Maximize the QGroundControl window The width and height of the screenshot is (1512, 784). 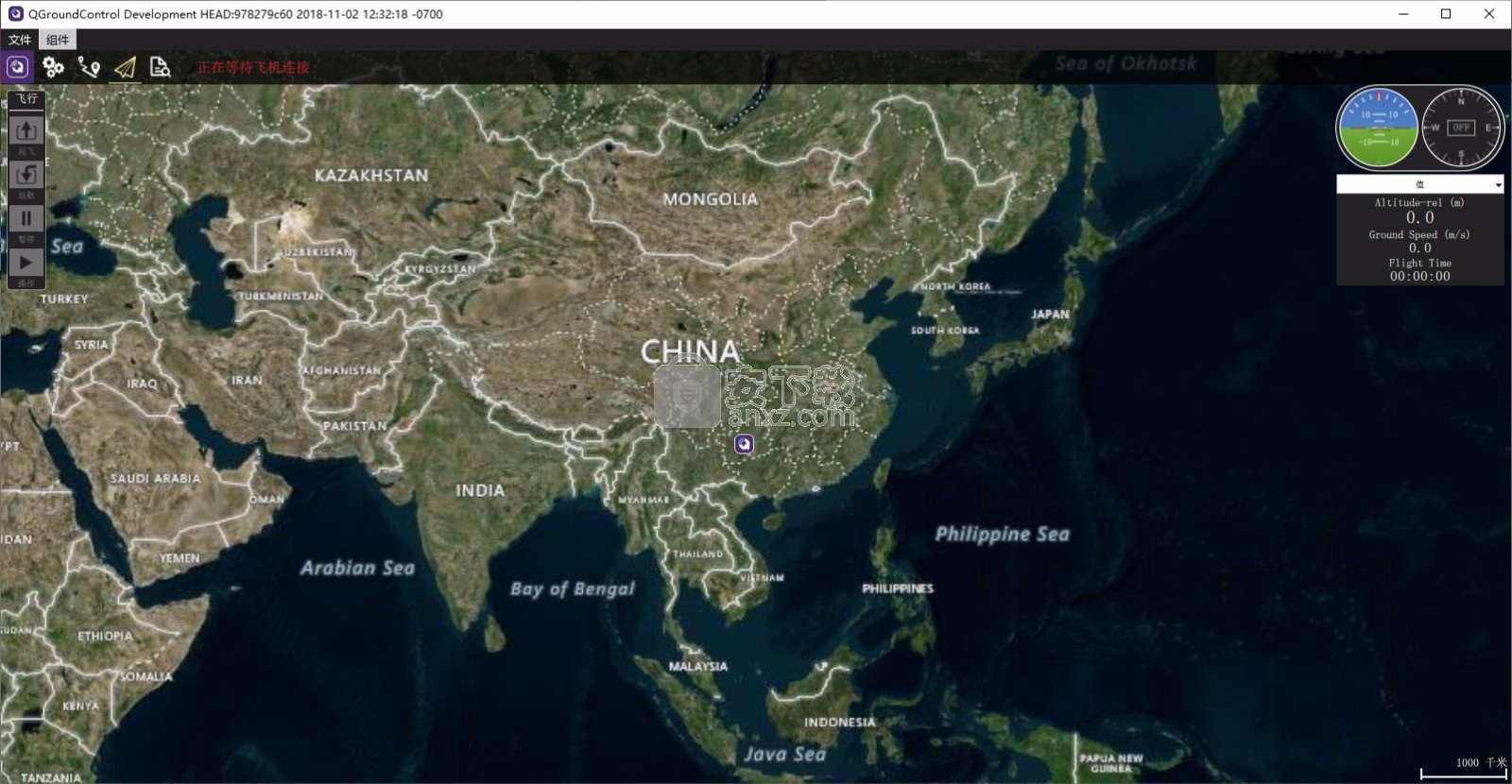1446,14
